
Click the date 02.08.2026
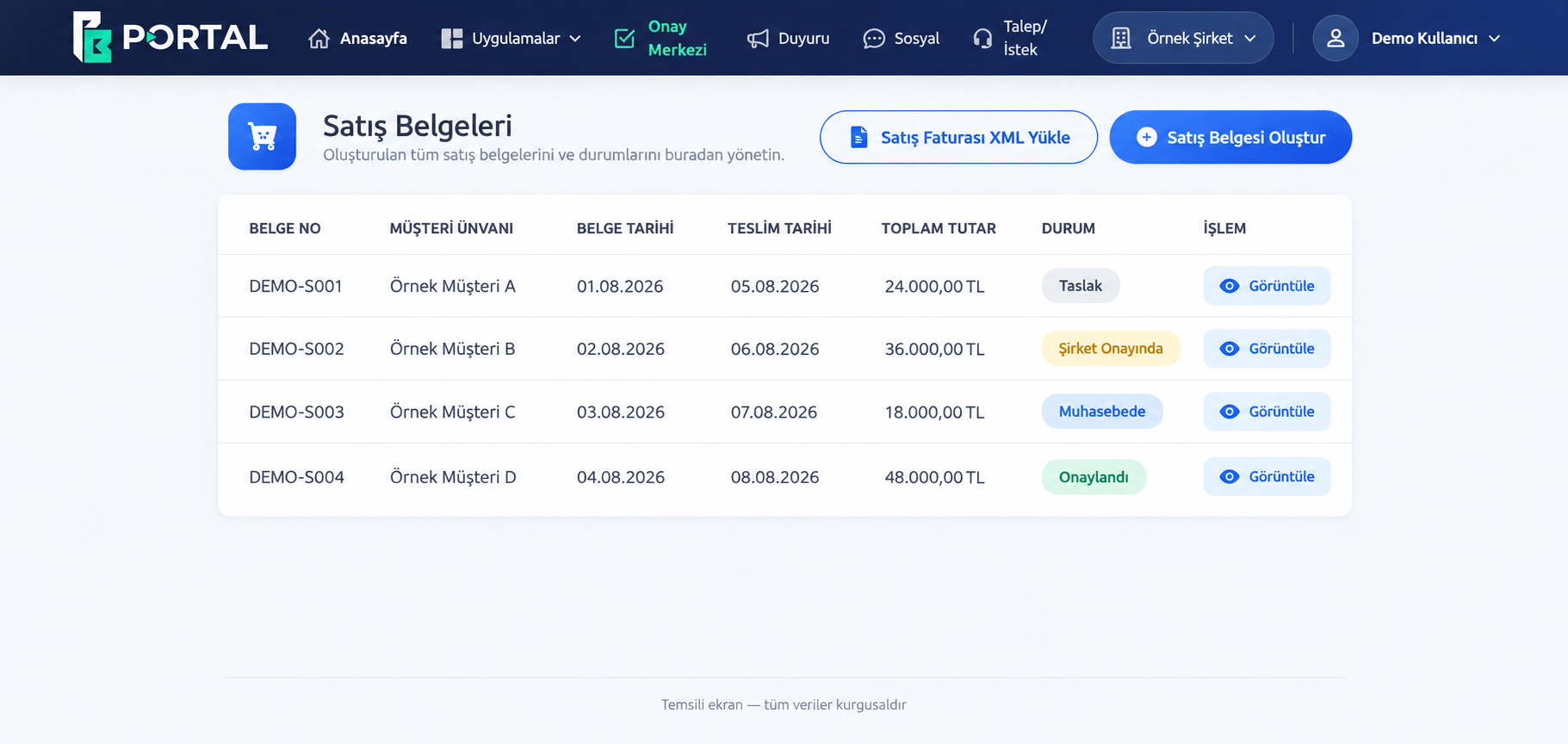click(621, 349)
